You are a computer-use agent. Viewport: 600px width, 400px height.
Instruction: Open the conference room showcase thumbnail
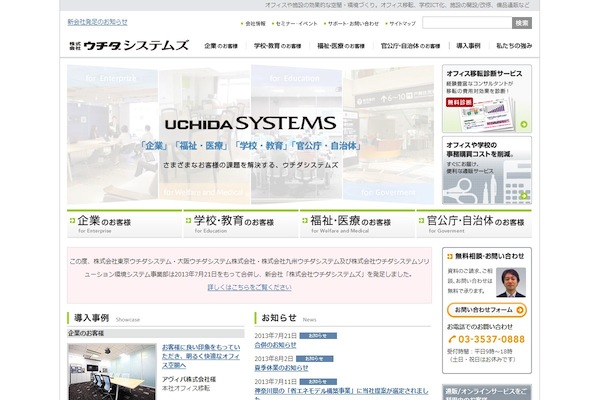(112, 372)
